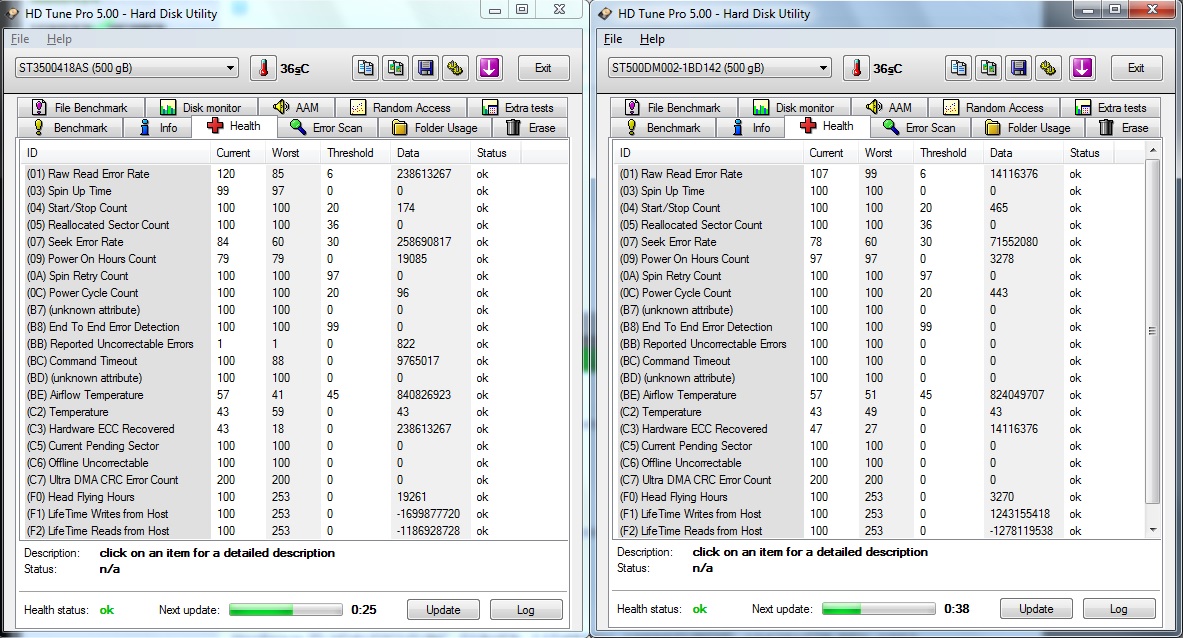Click the save icon in right window
Viewport: 1183px width, 638px height.
[1019, 68]
